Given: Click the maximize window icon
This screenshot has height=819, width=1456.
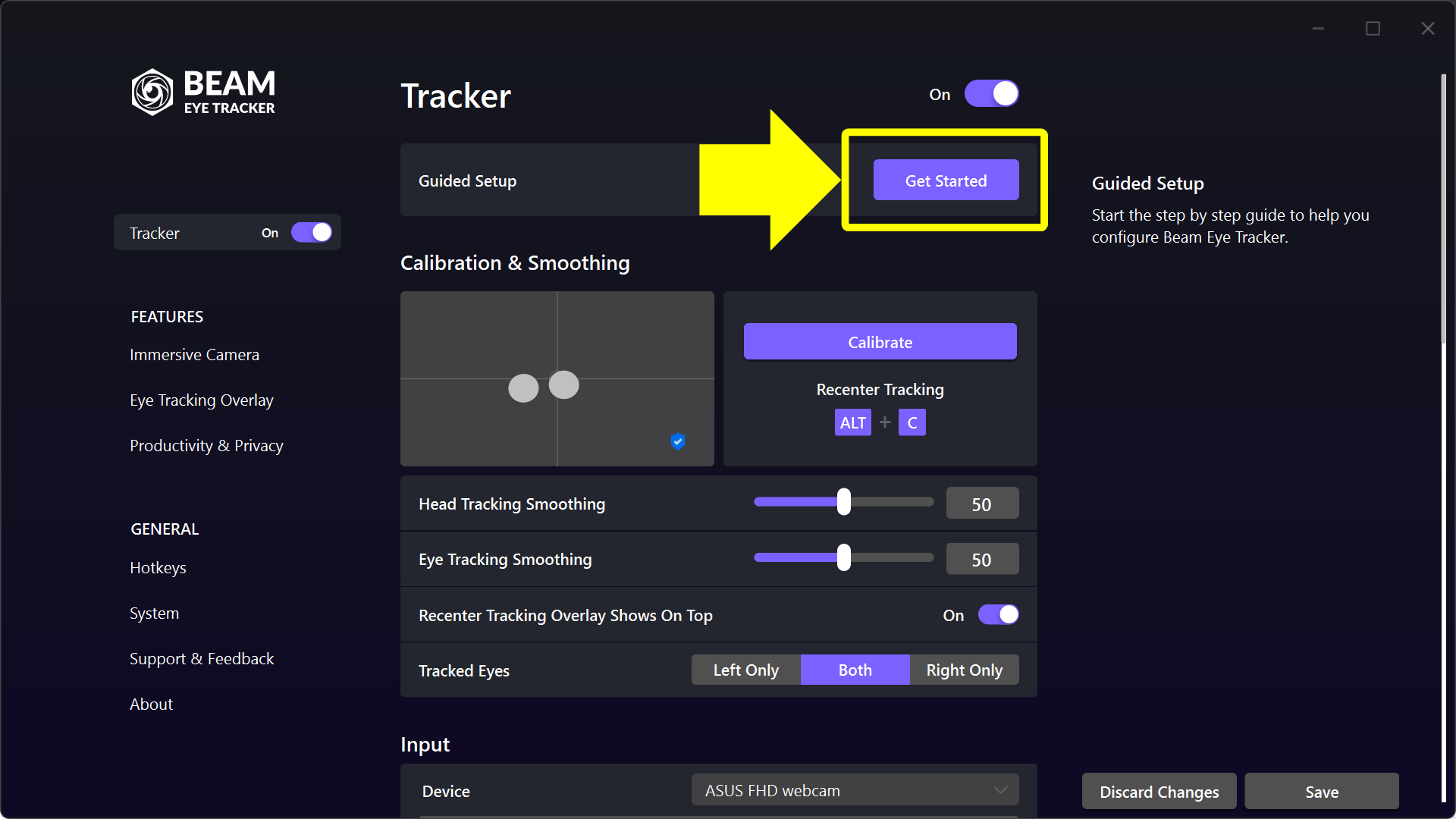Looking at the screenshot, I should [x=1373, y=29].
